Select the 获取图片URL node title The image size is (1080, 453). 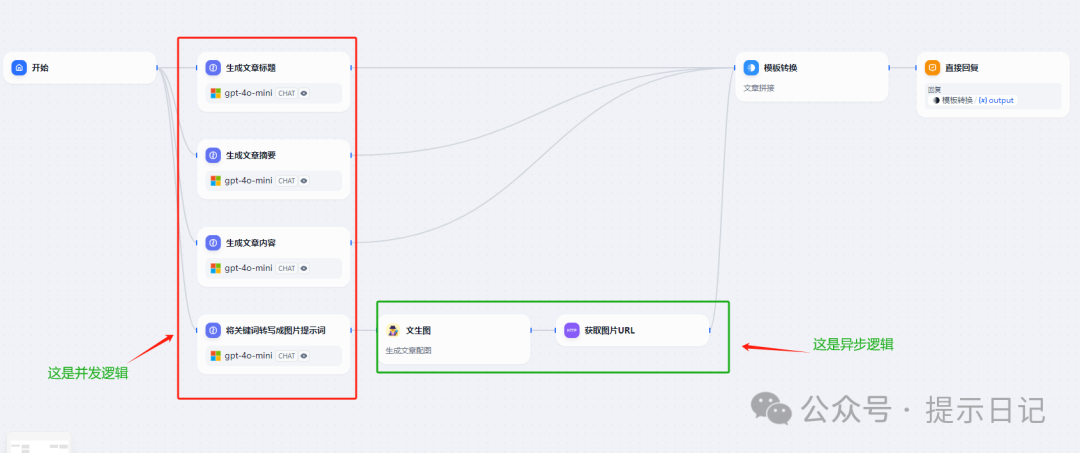(609, 330)
